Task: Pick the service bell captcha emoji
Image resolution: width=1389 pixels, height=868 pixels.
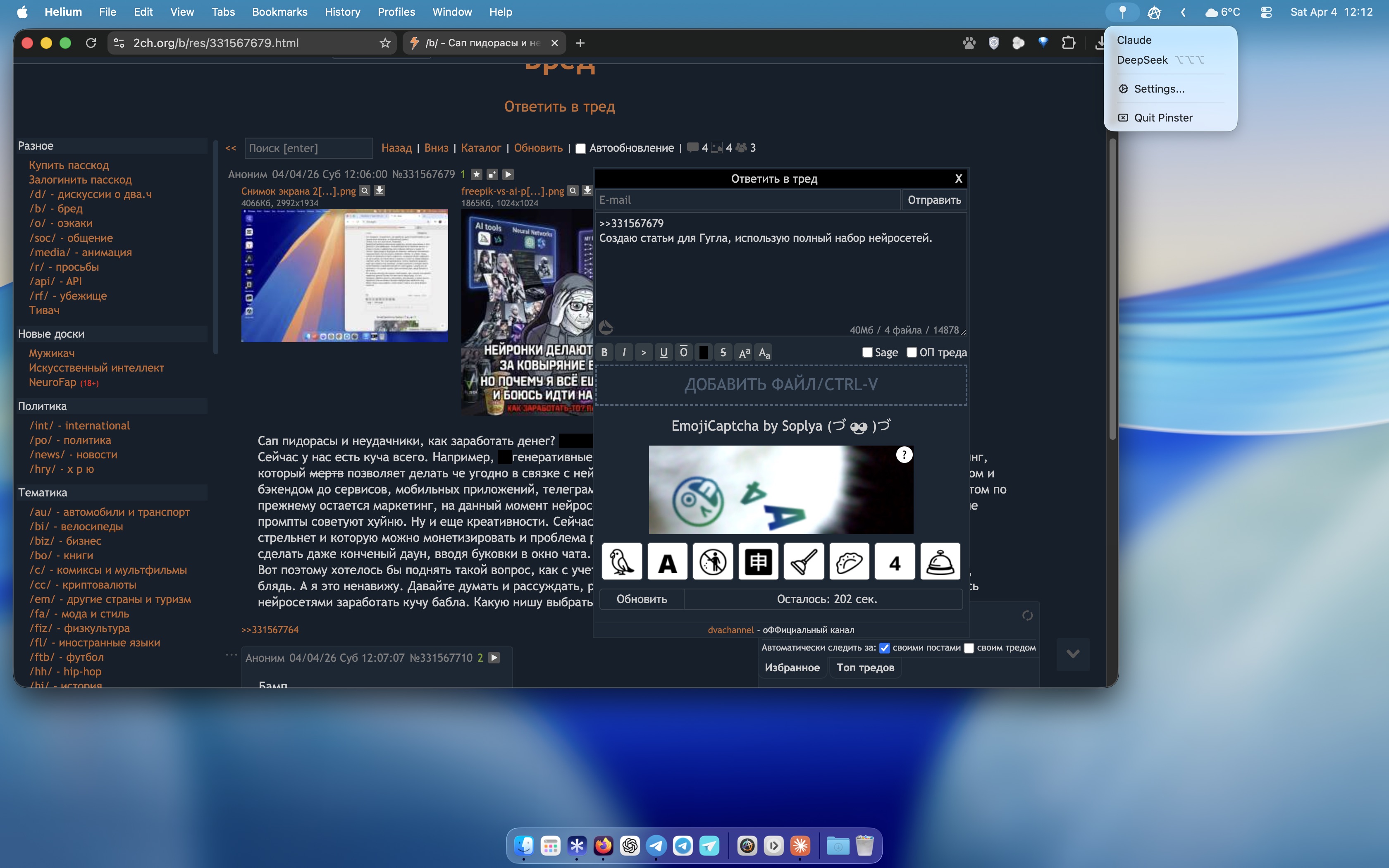Action: point(940,561)
